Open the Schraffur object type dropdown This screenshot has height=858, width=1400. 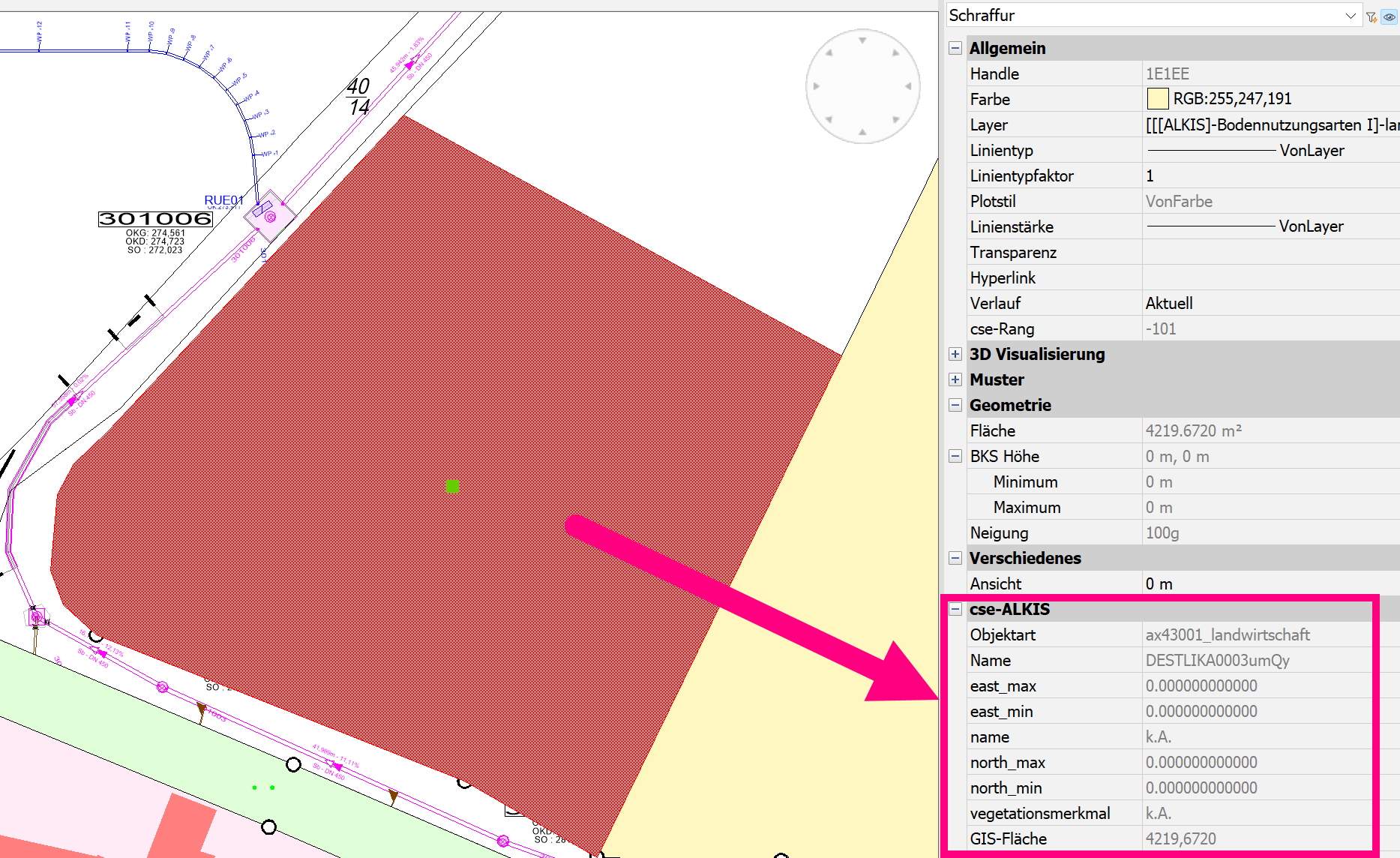pyautogui.click(x=1350, y=16)
